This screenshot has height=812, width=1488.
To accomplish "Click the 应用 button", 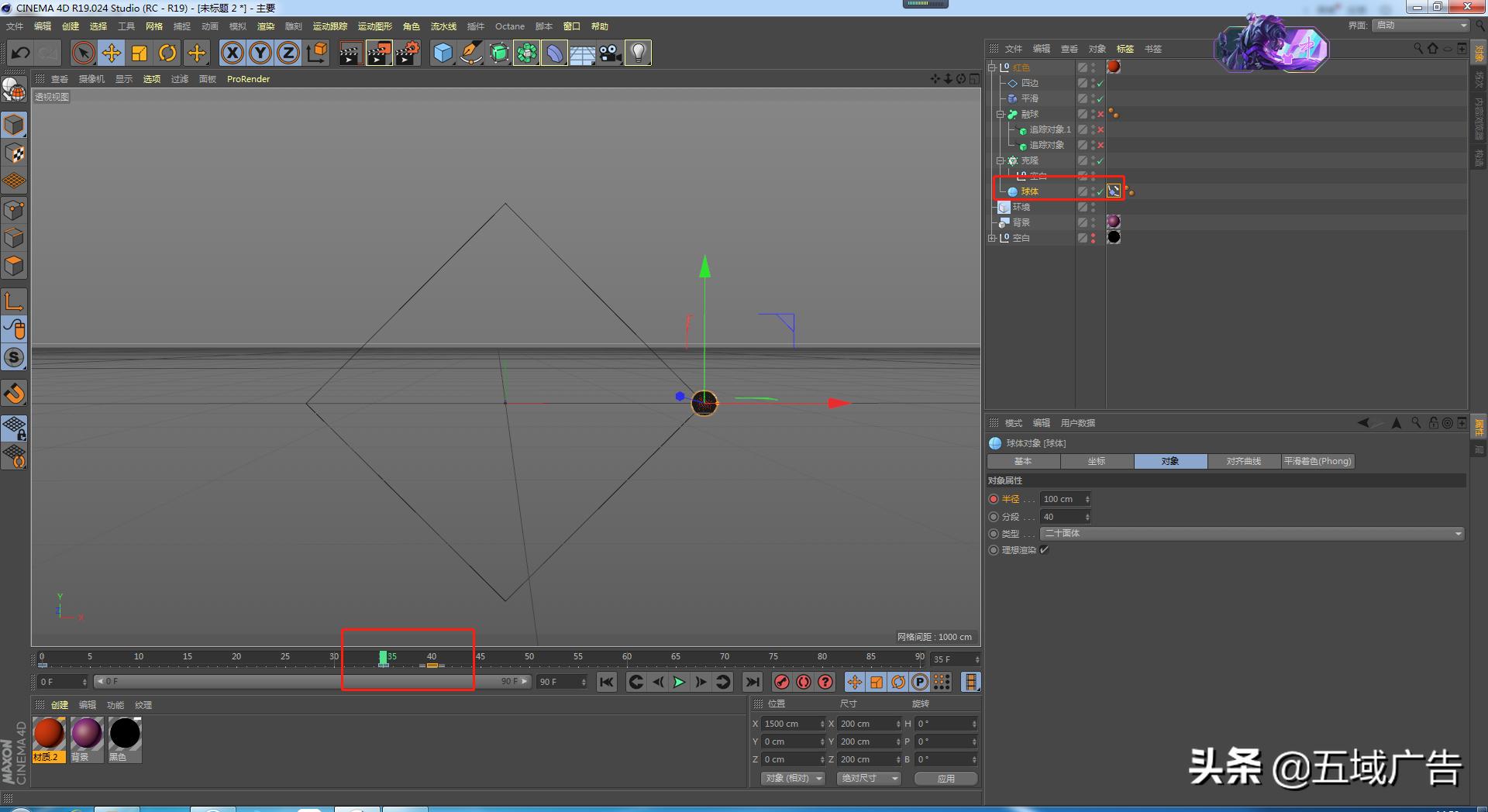I will click(945, 778).
